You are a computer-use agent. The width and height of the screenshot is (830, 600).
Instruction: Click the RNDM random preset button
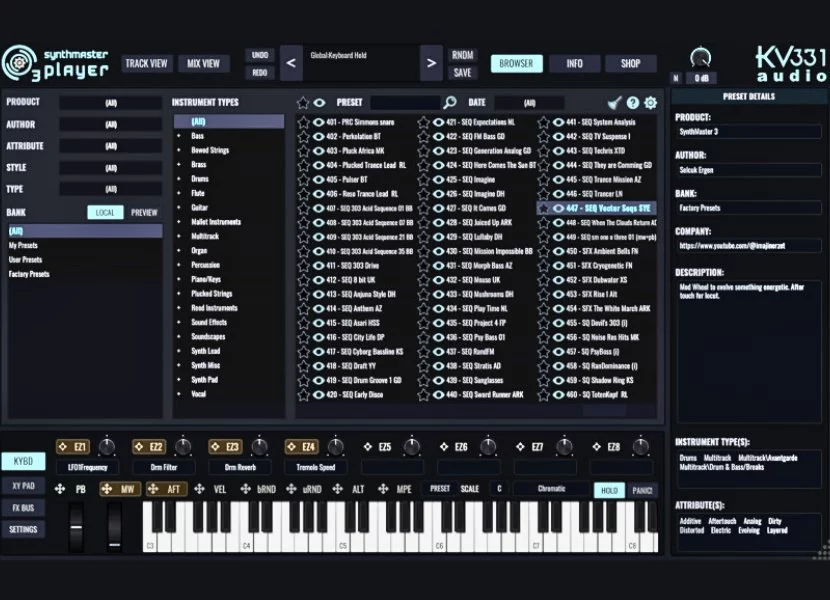click(462, 55)
